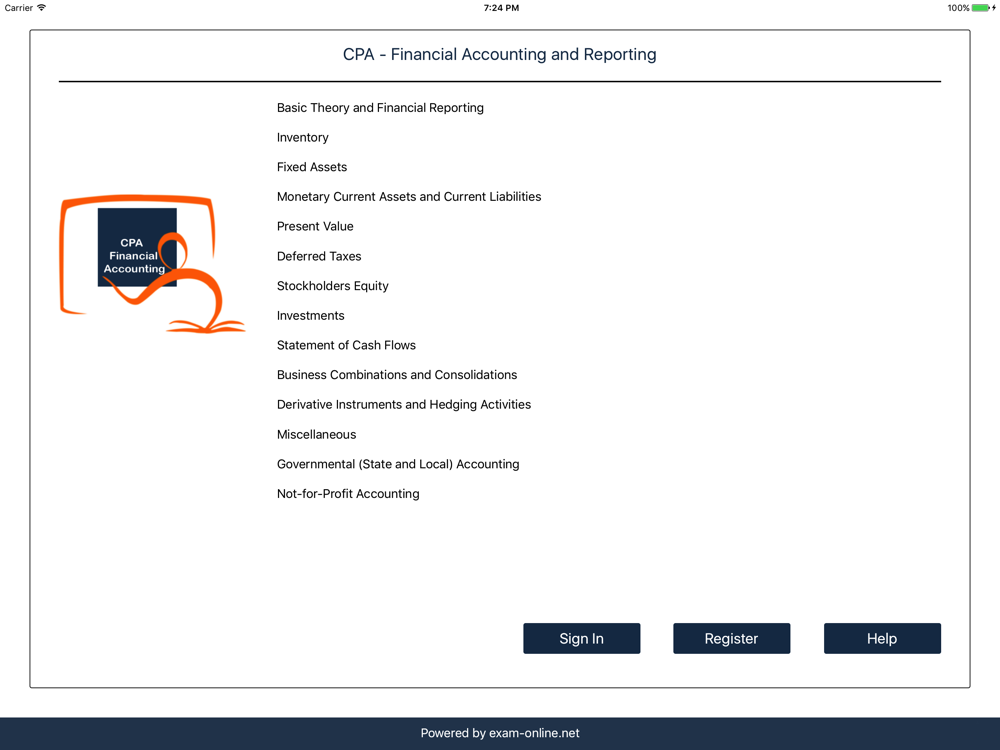Open the Register button
1000x750 pixels.
point(732,638)
